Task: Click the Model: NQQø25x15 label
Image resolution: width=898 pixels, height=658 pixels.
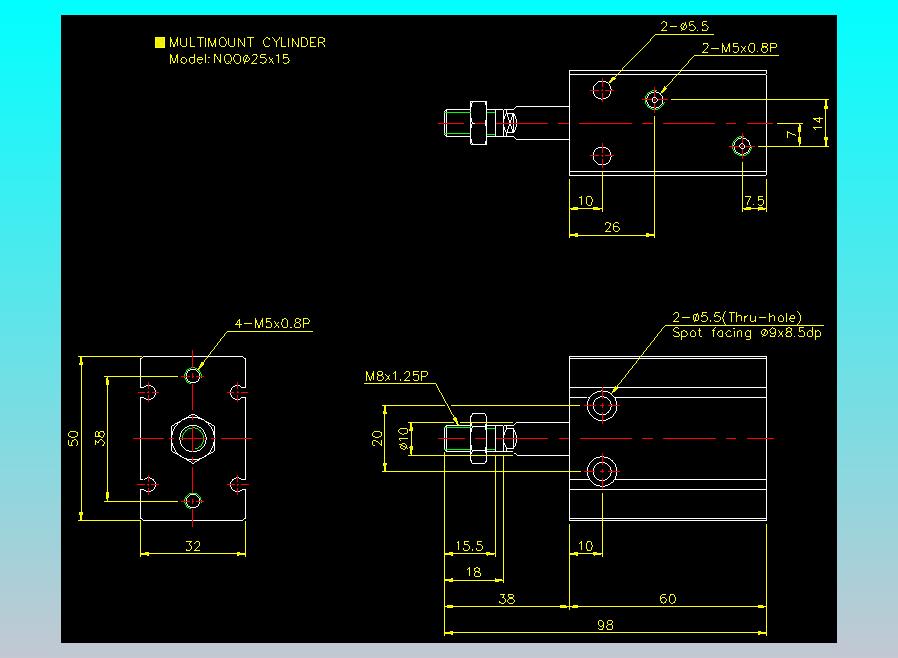Action: click(230, 59)
